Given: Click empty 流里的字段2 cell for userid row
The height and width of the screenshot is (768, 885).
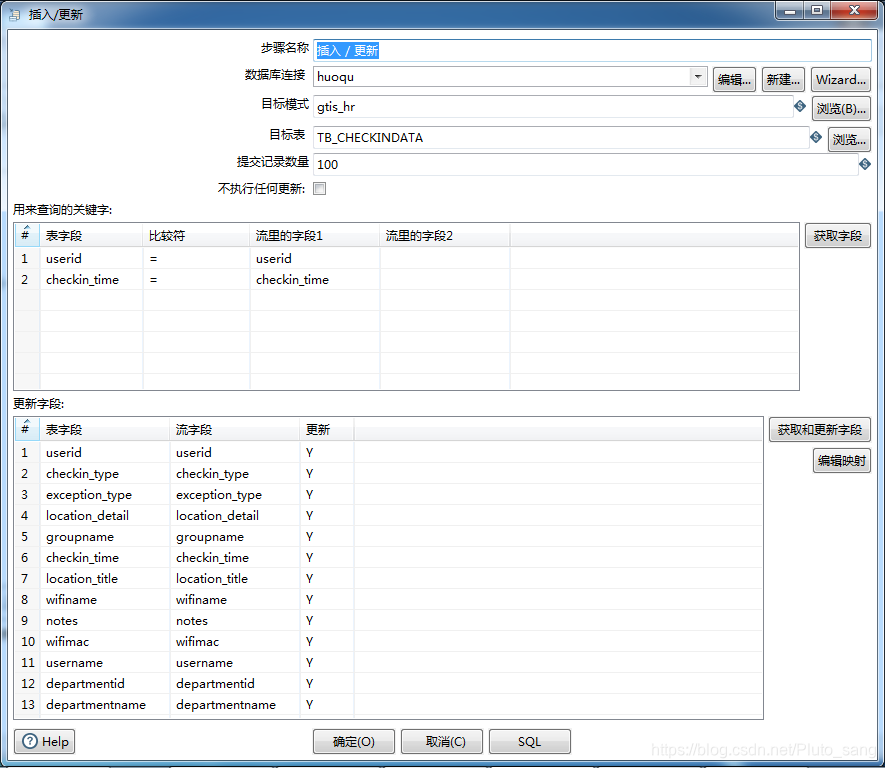Looking at the screenshot, I should coord(445,258).
